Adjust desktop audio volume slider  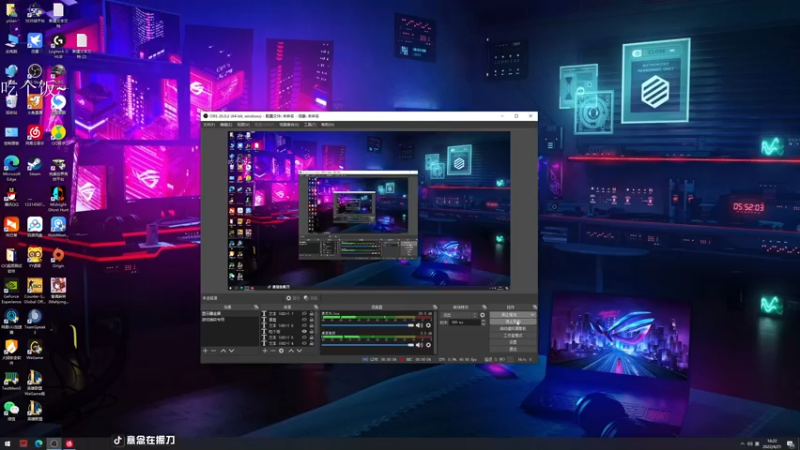(x=368, y=345)
